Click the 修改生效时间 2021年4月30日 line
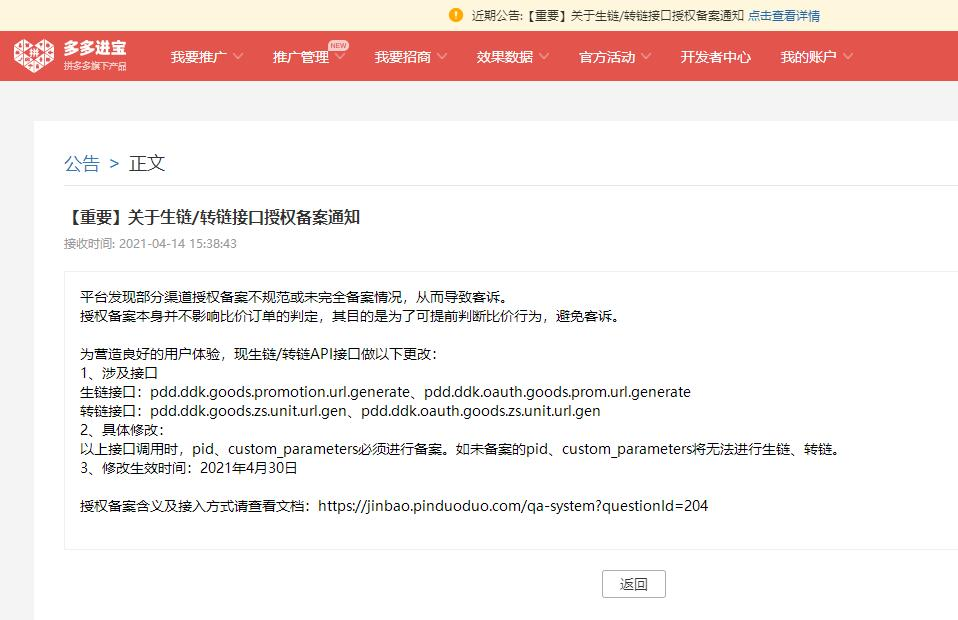958x620 pixels. click(189, 468)
